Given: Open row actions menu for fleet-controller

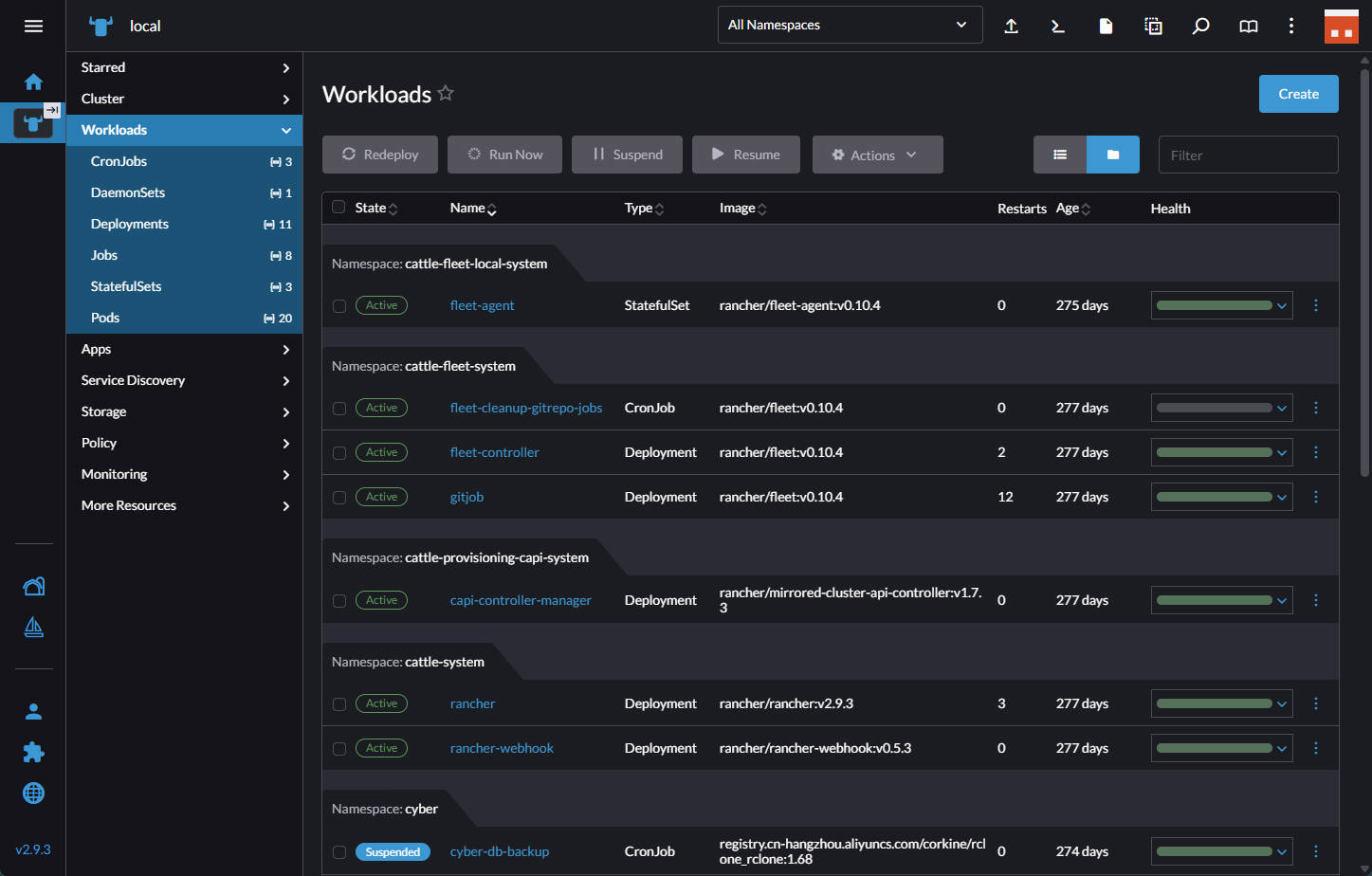Looking at the screenshot, I should tap(1315, 452).
